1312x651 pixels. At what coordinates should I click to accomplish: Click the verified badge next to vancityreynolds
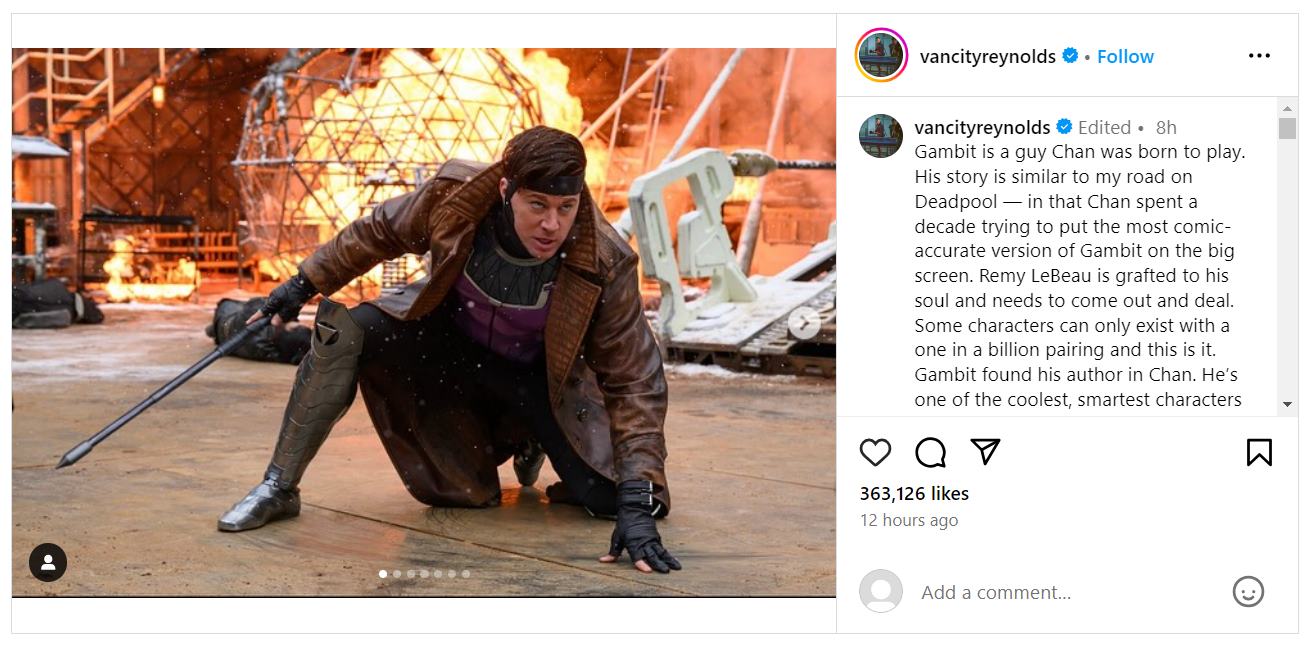click(x=1069, y=56)
